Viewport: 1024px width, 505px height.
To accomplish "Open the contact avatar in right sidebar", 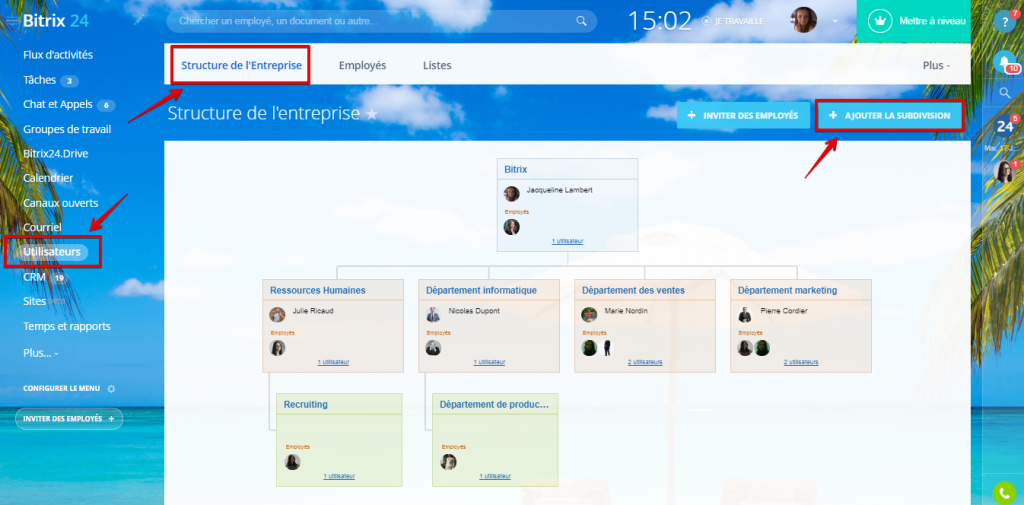I will 1004,171.
